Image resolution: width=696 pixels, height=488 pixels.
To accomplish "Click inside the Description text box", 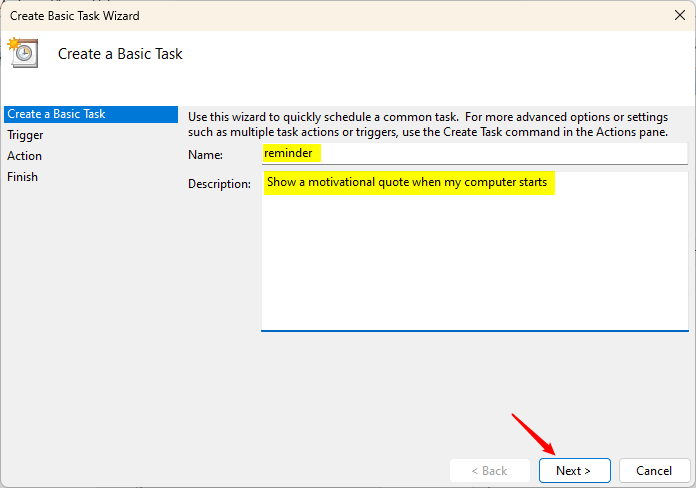I will [x=474, y=250].
